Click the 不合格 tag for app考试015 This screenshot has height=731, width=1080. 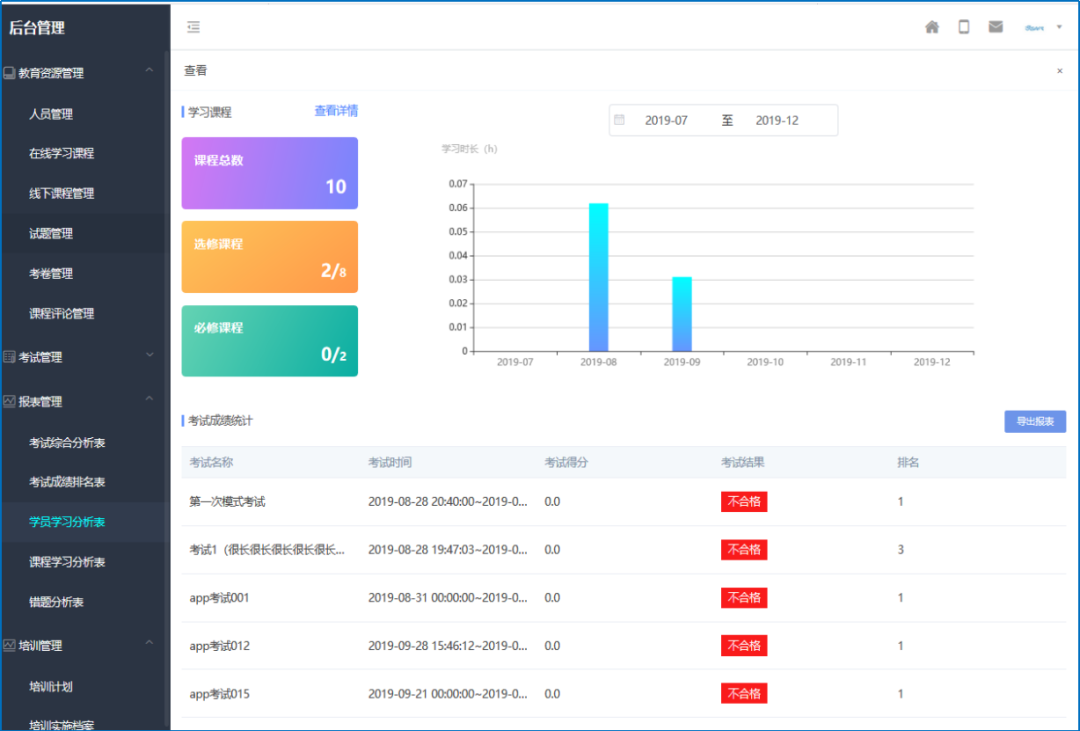coord(744,694)
